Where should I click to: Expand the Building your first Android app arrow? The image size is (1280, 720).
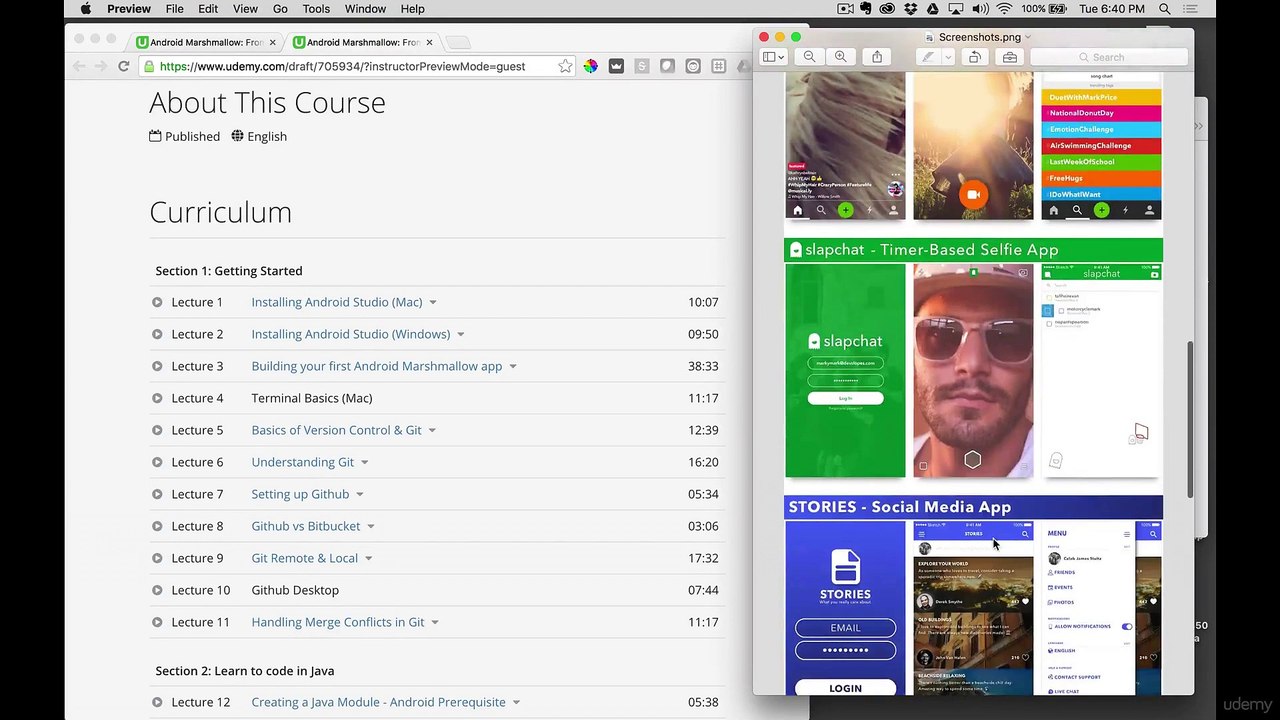[513, 366]
